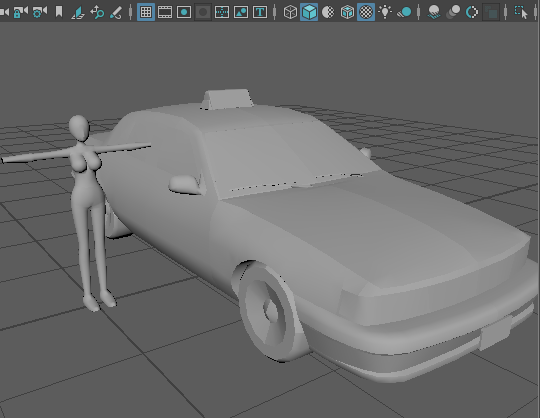Click the Gate Mask icon
This screenshot has width=540, height=418.
203,12
